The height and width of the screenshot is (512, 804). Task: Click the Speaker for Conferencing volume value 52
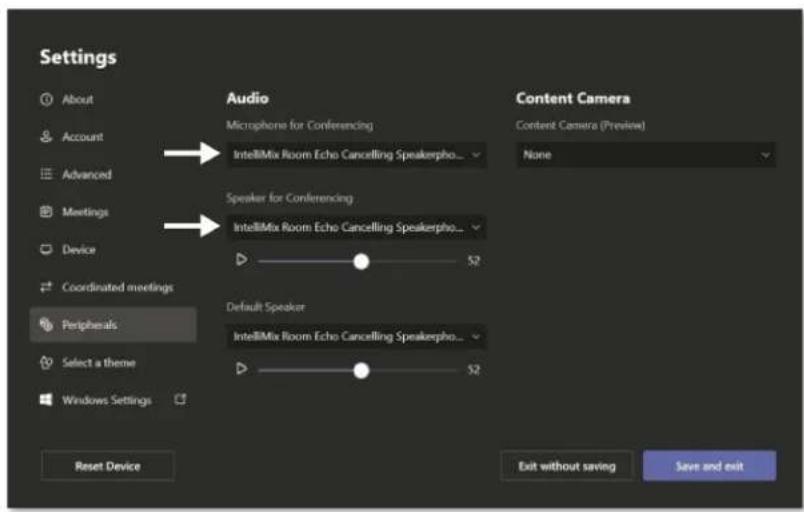474,261
